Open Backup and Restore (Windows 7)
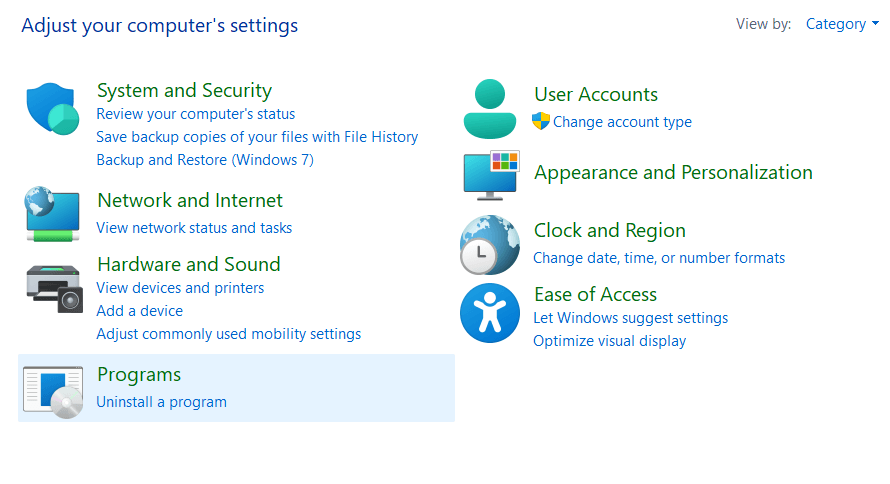 coord(205,160)
